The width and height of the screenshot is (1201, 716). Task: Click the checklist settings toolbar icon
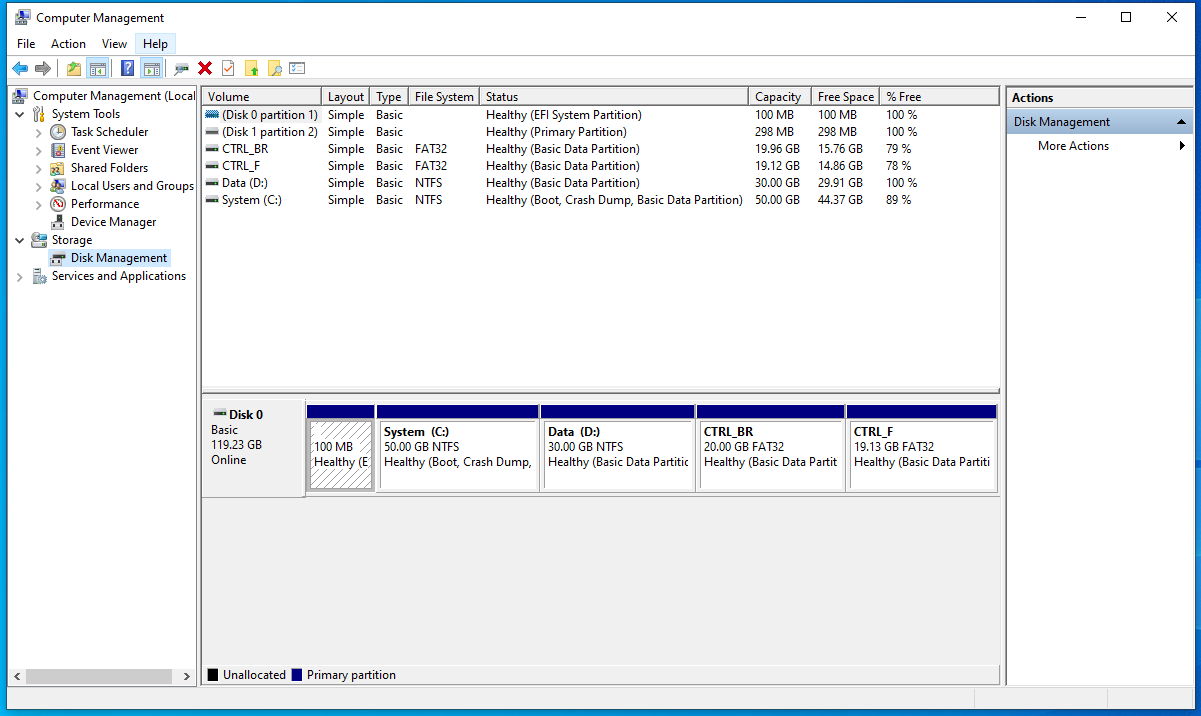[x=297, y=68]
